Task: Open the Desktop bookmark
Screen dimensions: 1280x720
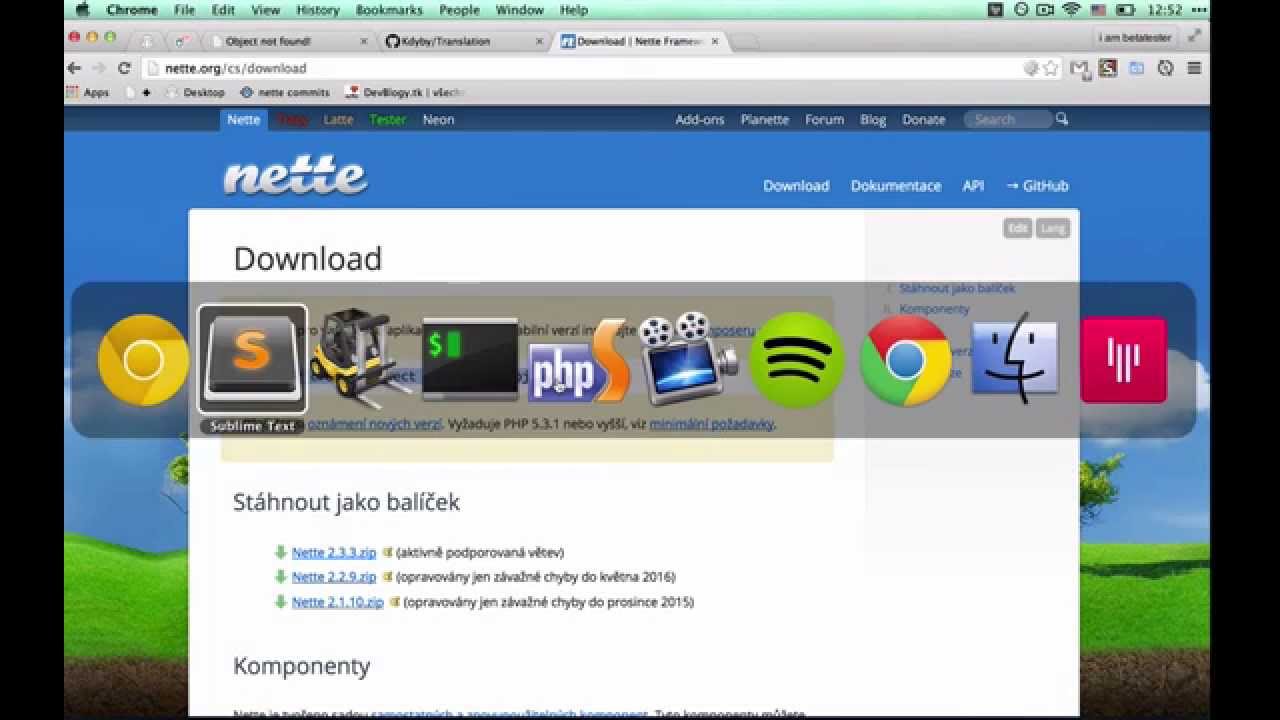Action: [x=196, y=92]
